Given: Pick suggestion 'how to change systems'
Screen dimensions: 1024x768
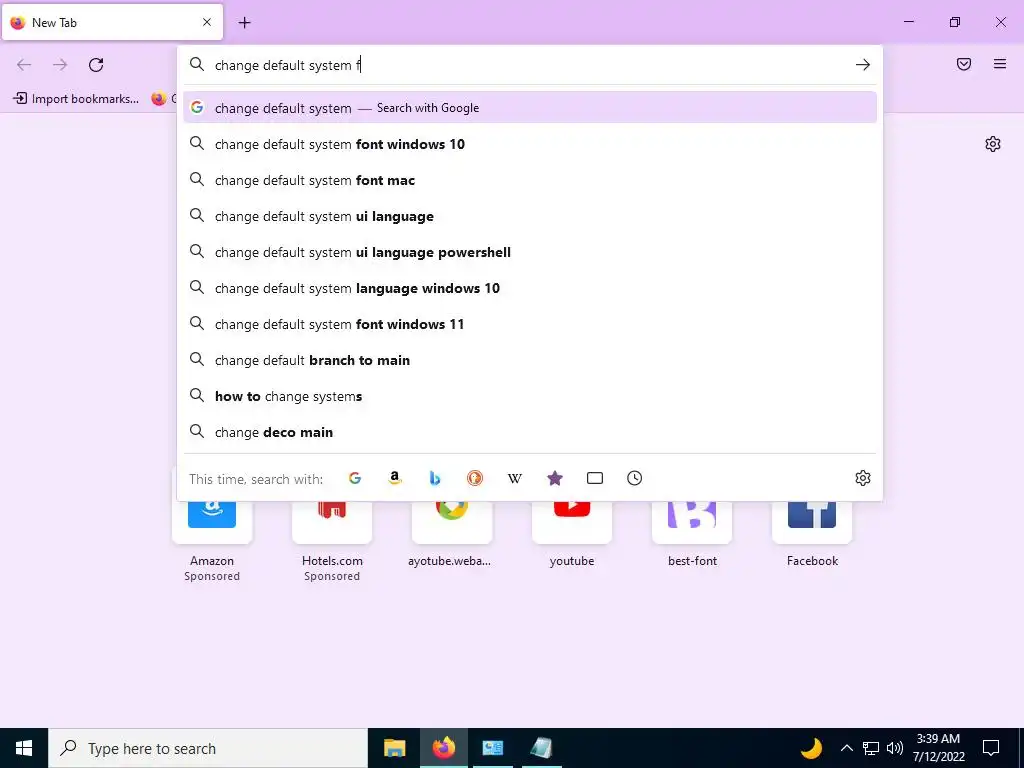Looking at the screenshot, I should 530,396.
